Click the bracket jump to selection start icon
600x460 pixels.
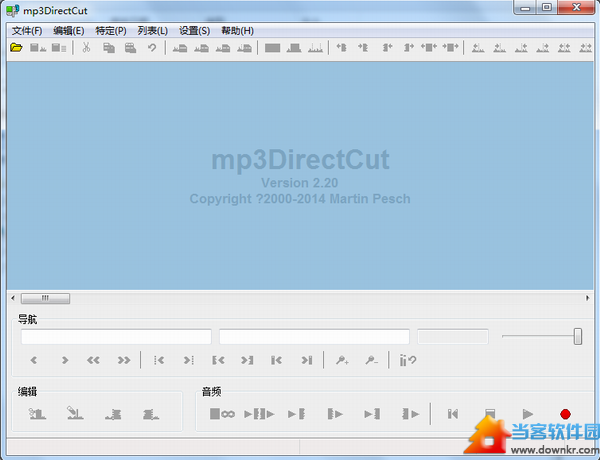tap(218, 360)
